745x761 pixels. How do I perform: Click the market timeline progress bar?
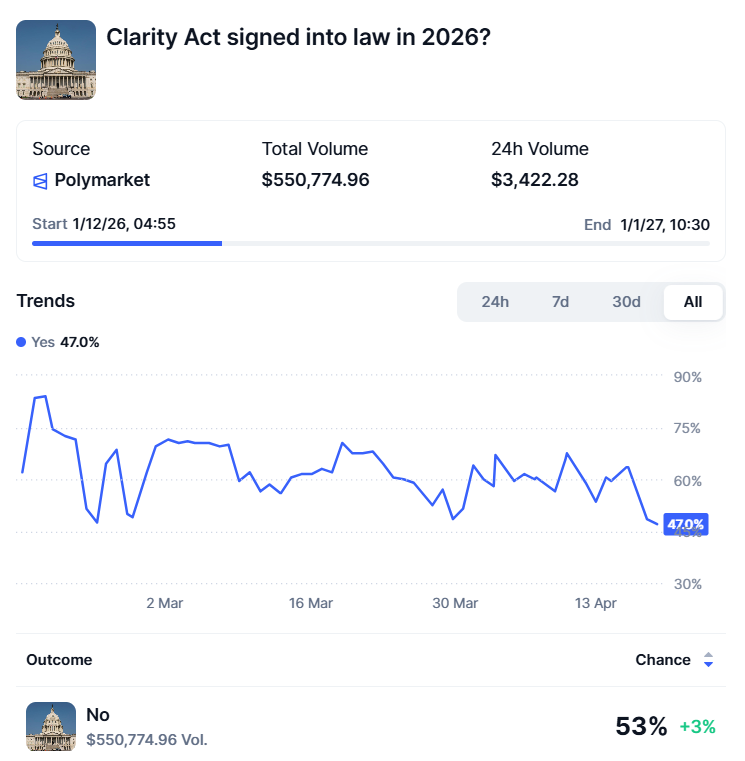pos(371,243)
